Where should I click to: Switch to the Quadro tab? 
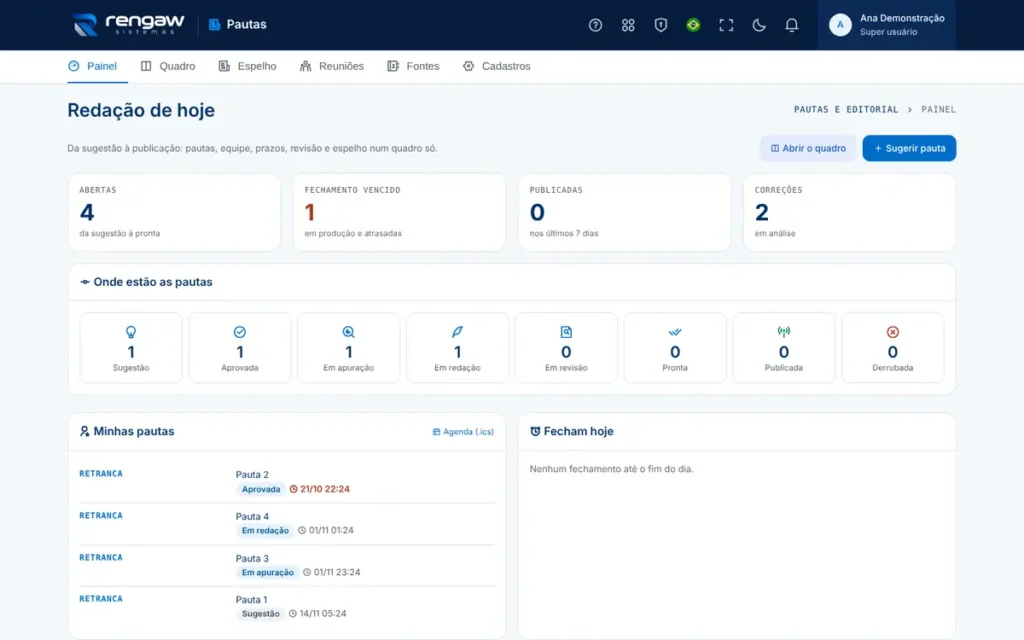tap(168, 66)
